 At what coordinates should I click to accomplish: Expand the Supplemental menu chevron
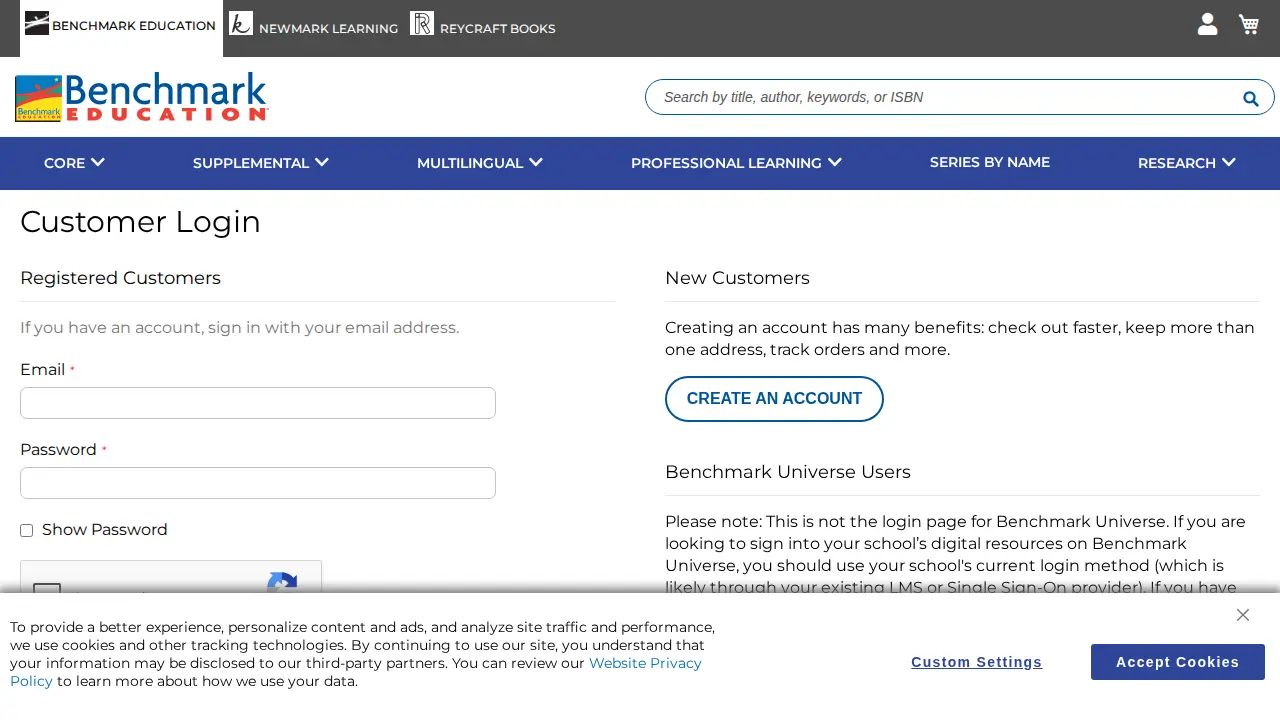(x=322, y=162)
